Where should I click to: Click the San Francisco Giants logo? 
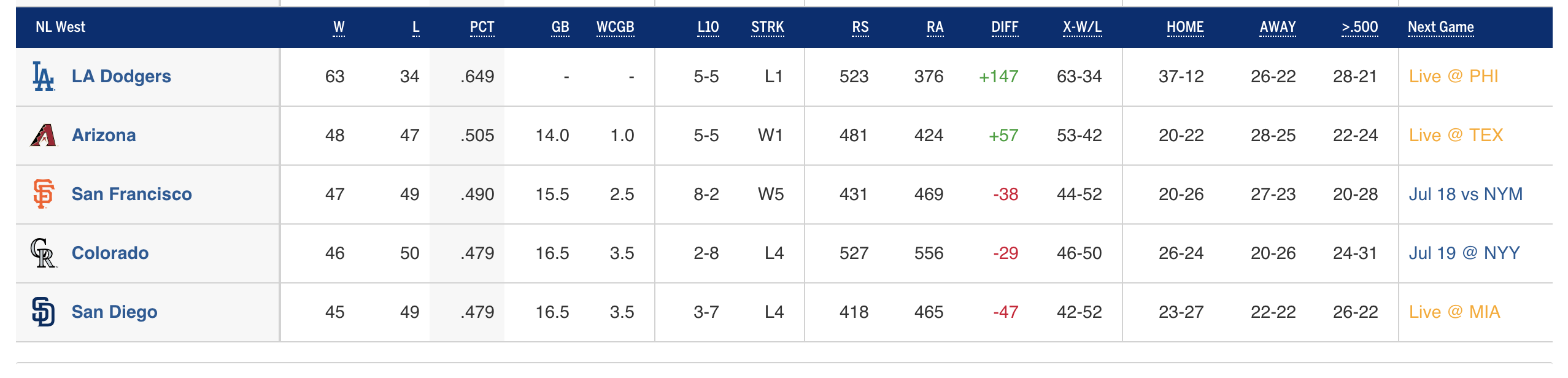click(43, 195)
